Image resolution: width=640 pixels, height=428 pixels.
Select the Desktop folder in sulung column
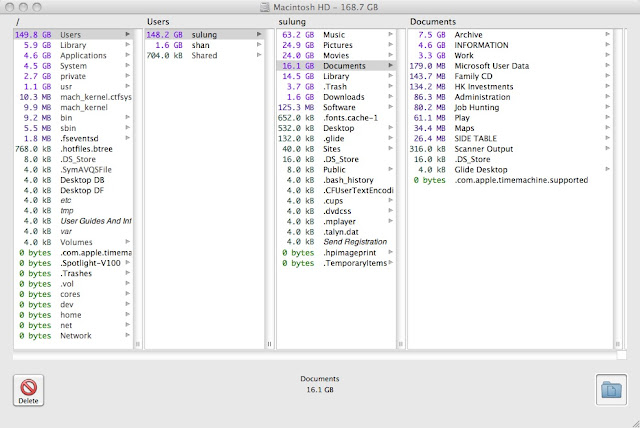point(336,128)
